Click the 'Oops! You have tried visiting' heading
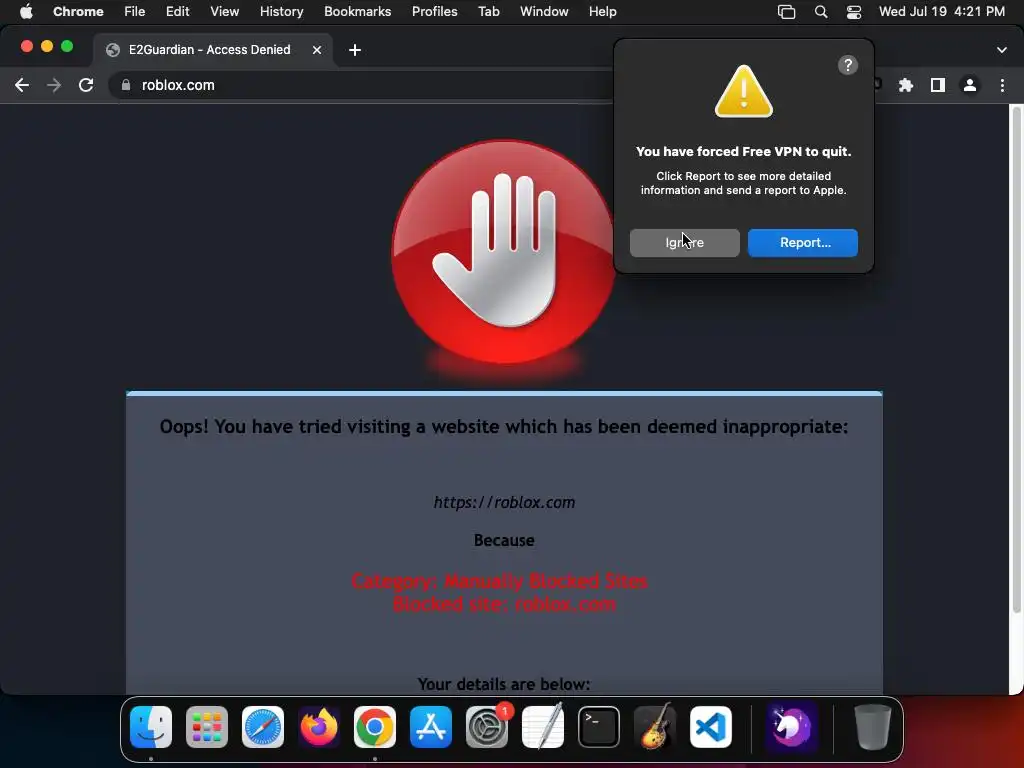Screen dimensions: 1024x768 (x=504, y=426)
